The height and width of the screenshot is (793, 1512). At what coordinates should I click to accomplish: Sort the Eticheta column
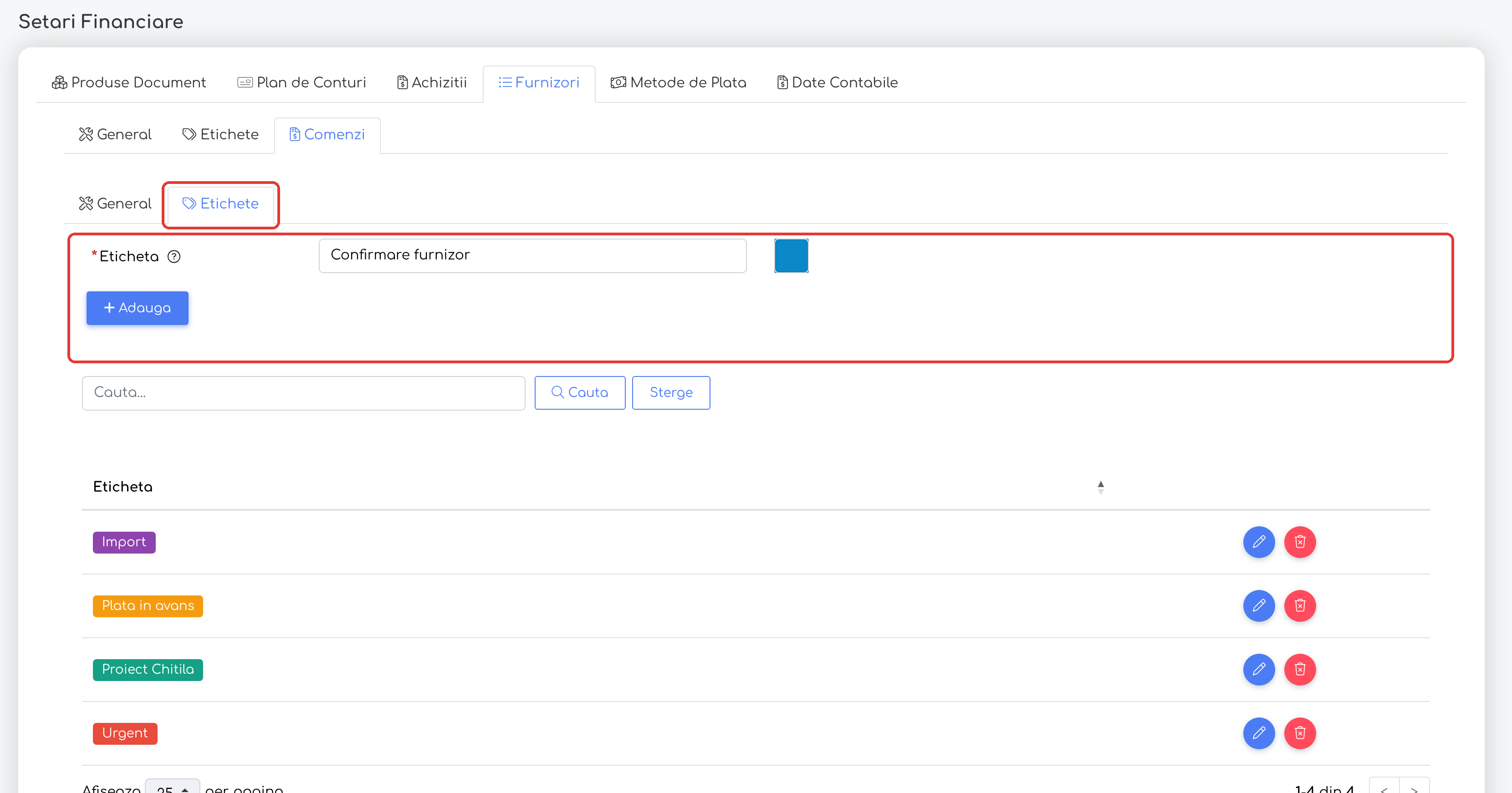point(1101,488)
